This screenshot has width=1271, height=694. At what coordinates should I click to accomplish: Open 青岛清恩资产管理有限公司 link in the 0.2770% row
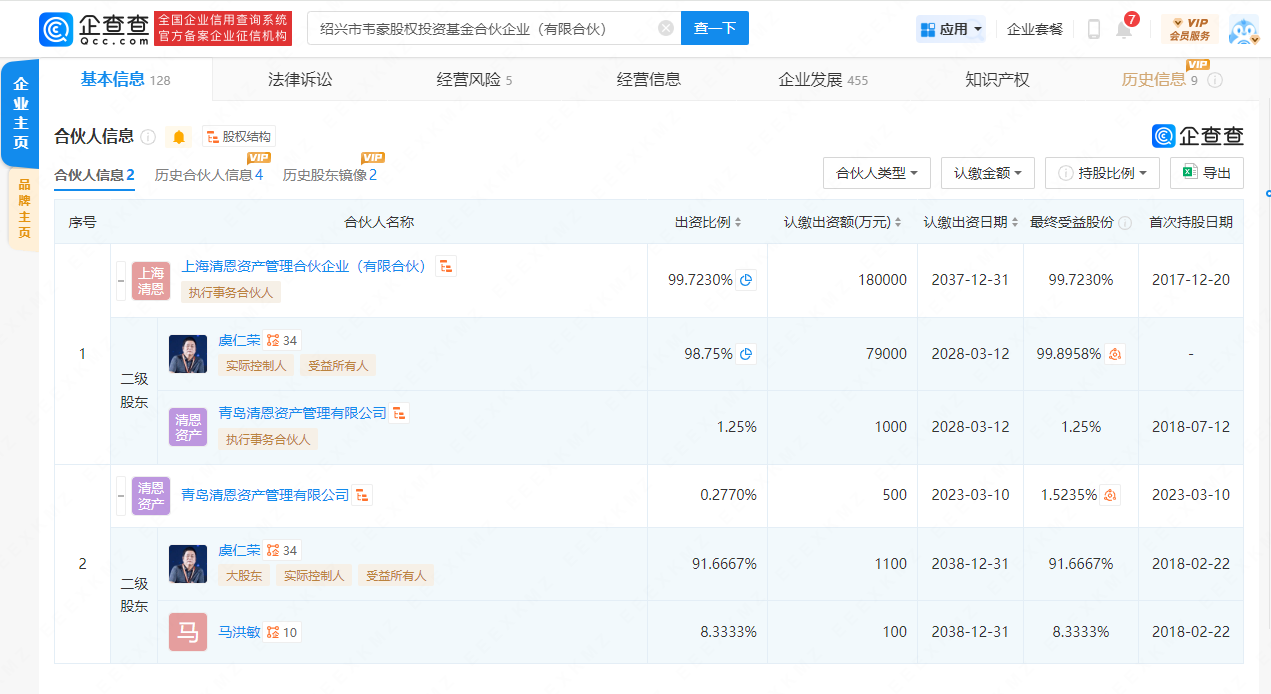(265, 495)
